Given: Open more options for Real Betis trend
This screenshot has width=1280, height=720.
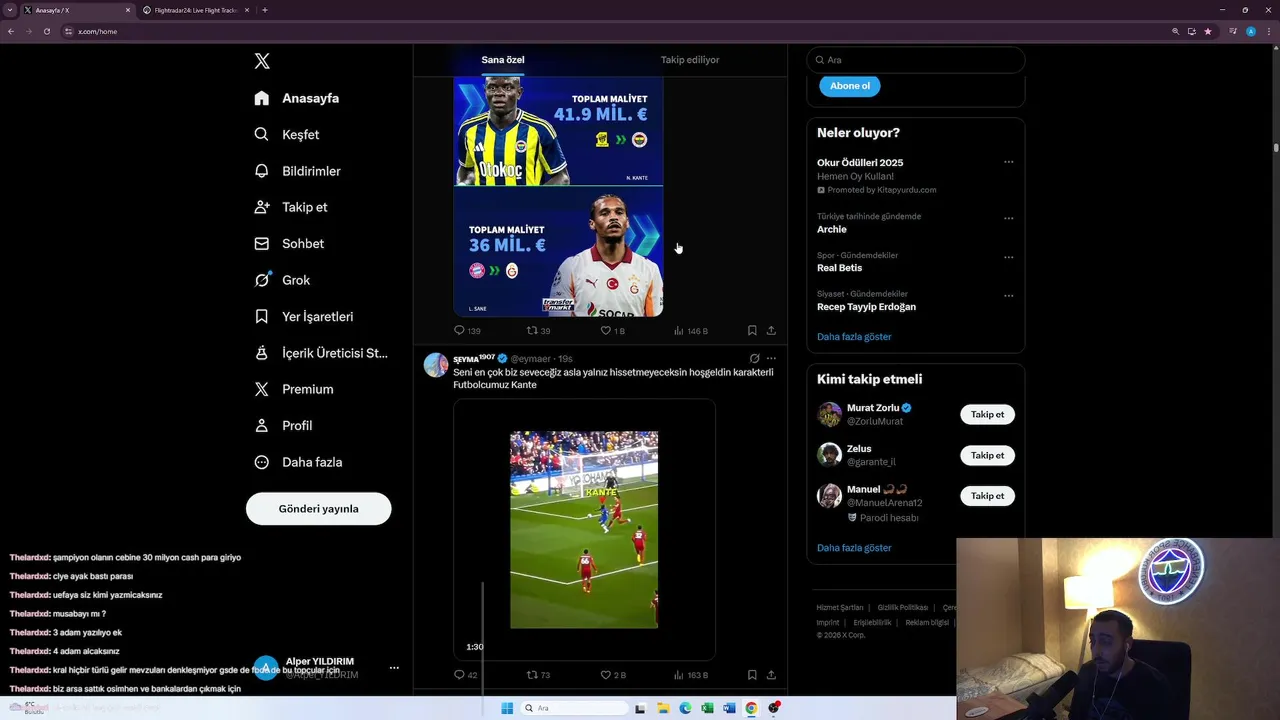Looking at the screenshot, I should click(1008, 257).
